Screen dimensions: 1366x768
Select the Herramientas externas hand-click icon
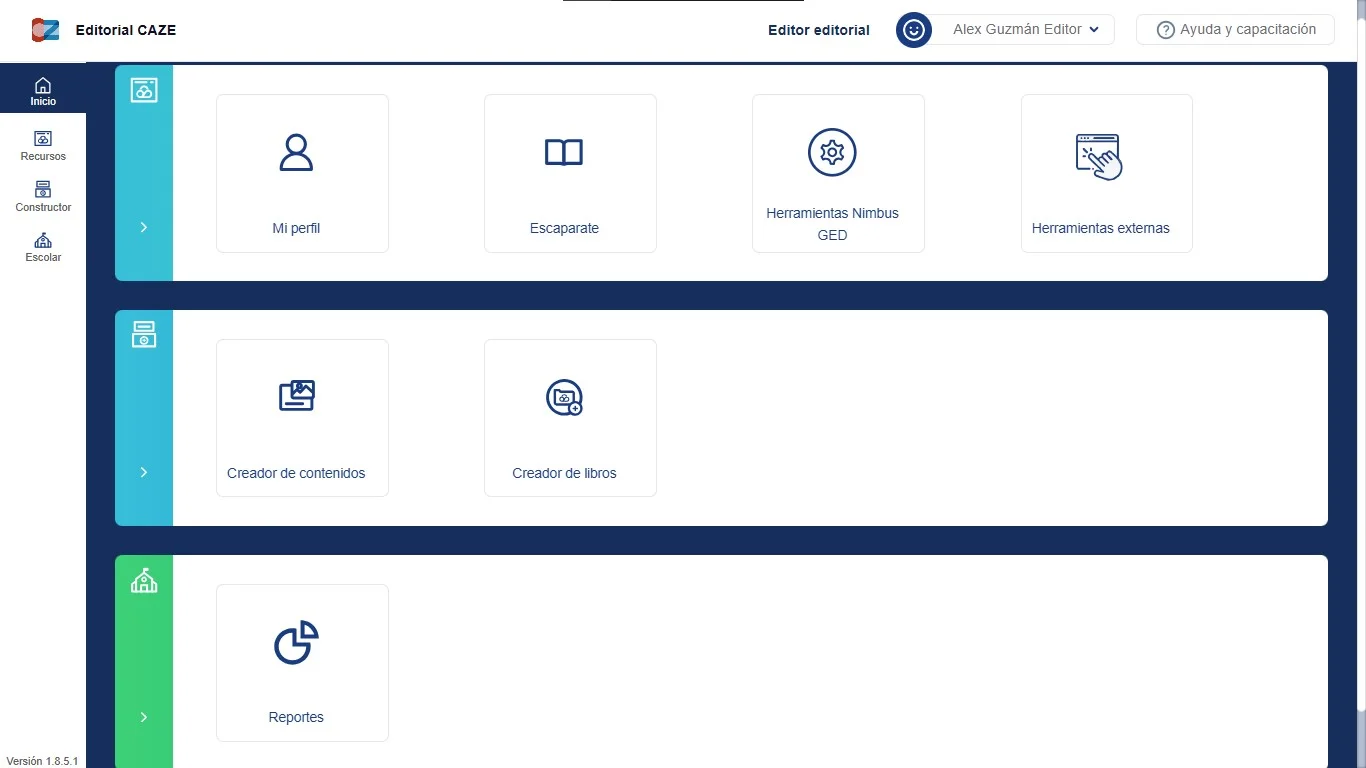(x=1099, y=157)
